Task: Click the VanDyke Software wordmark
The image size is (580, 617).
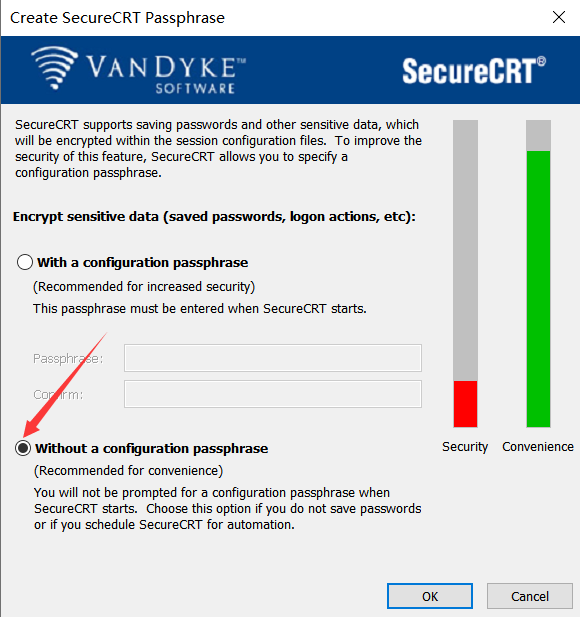Action: click(x=166, y=74)
